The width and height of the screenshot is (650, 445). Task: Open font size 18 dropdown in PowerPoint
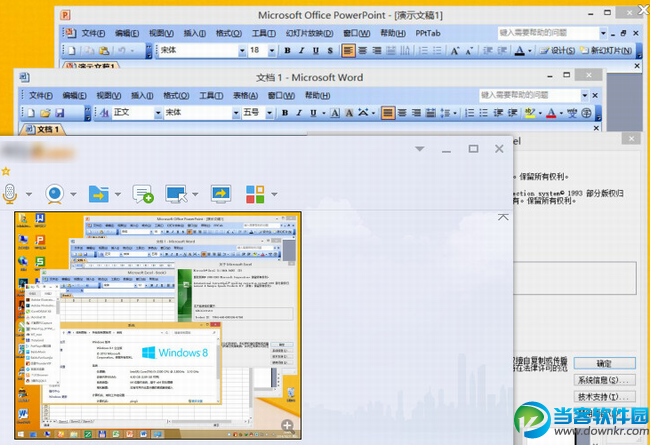272,51
